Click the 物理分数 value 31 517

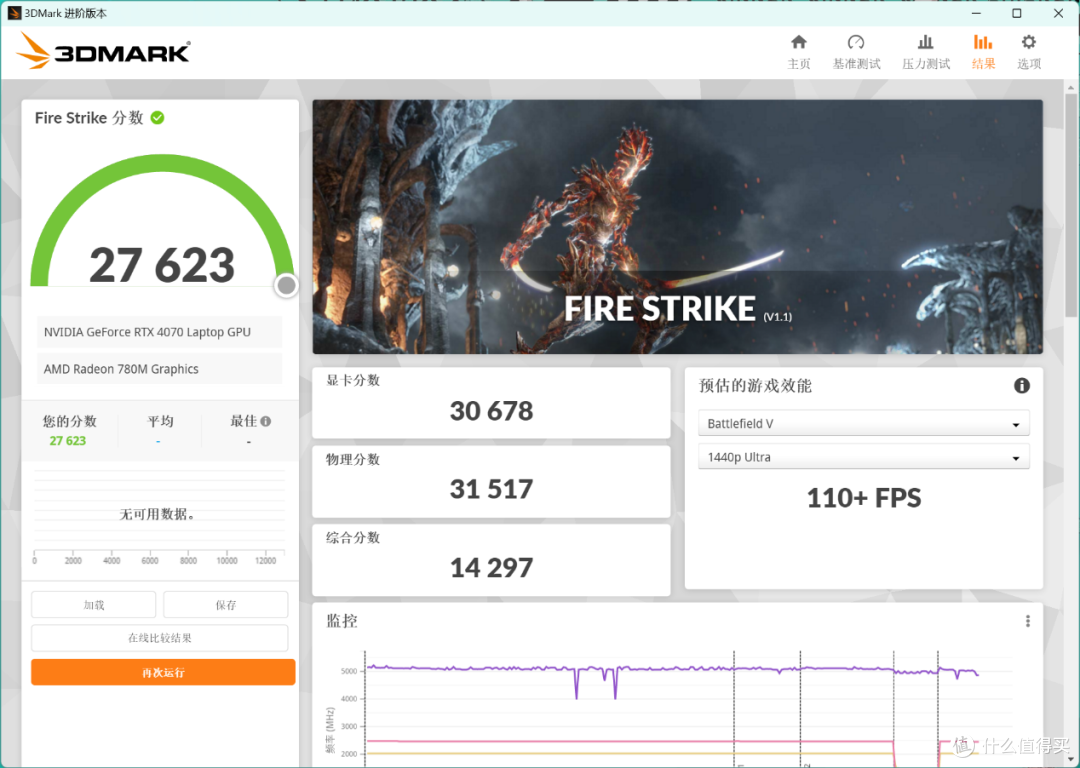click(491, 489)
